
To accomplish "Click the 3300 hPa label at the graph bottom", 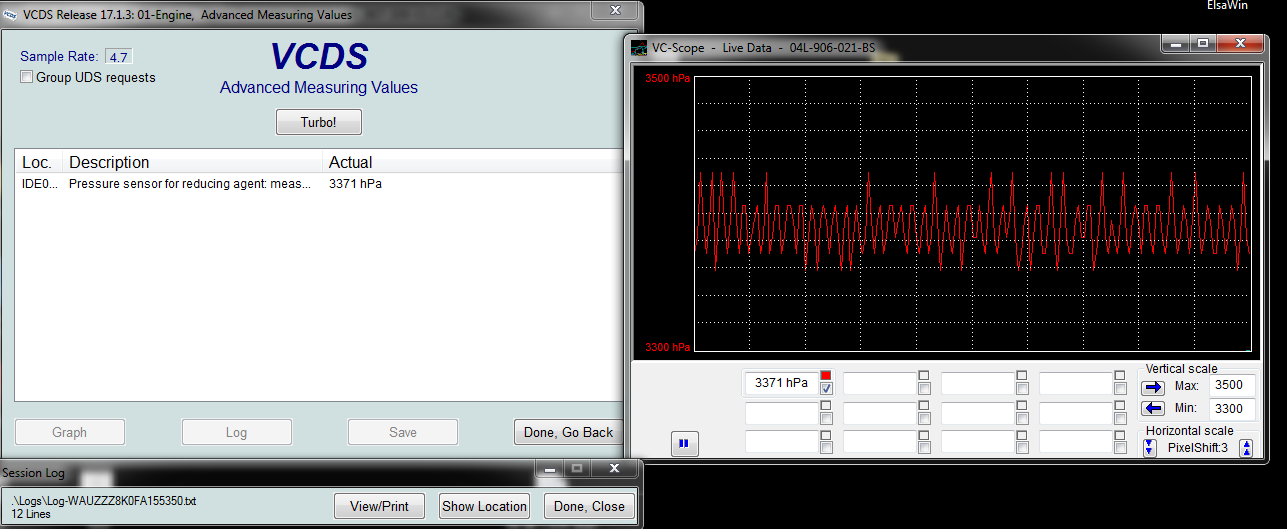I will pyautogui.click(x=667, y=347).
